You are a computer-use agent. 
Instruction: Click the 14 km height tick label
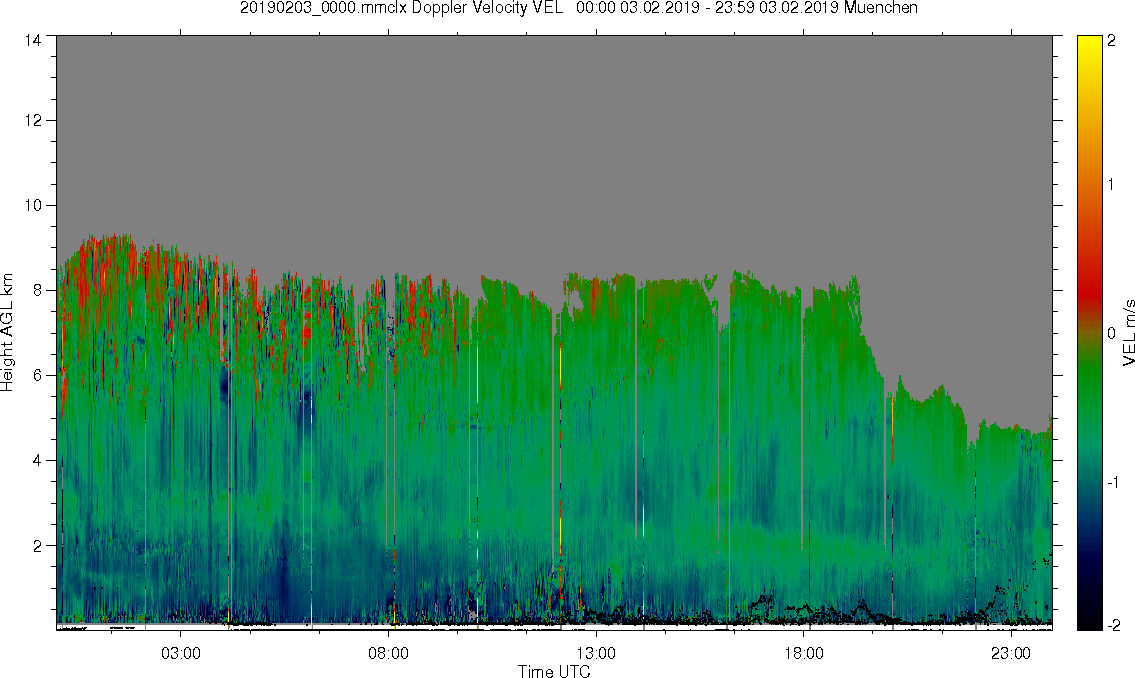point(33,41)
